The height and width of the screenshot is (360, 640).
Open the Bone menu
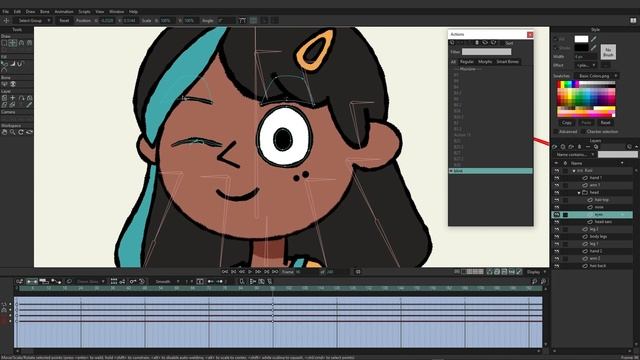[44, 11]
